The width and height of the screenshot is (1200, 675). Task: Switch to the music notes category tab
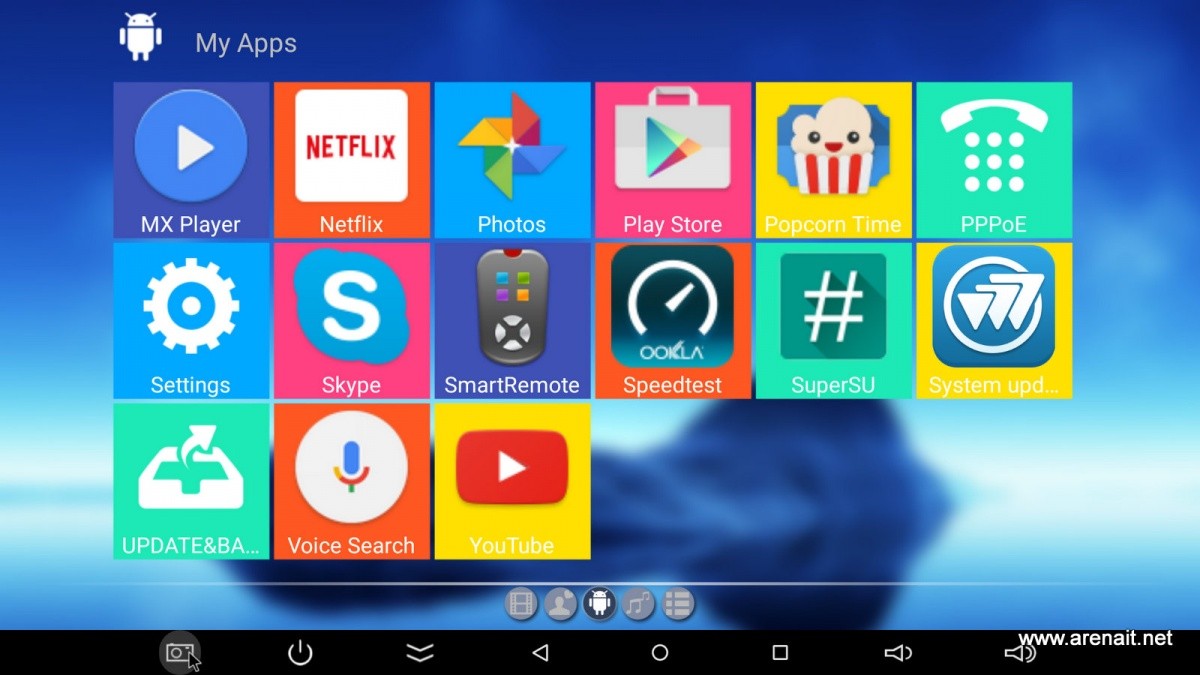638,603
